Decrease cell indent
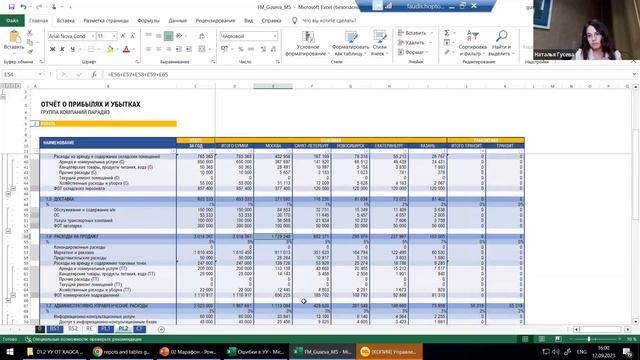Image resolution: width=640 pixels, height=360 pixels. [x=179, y=49]
